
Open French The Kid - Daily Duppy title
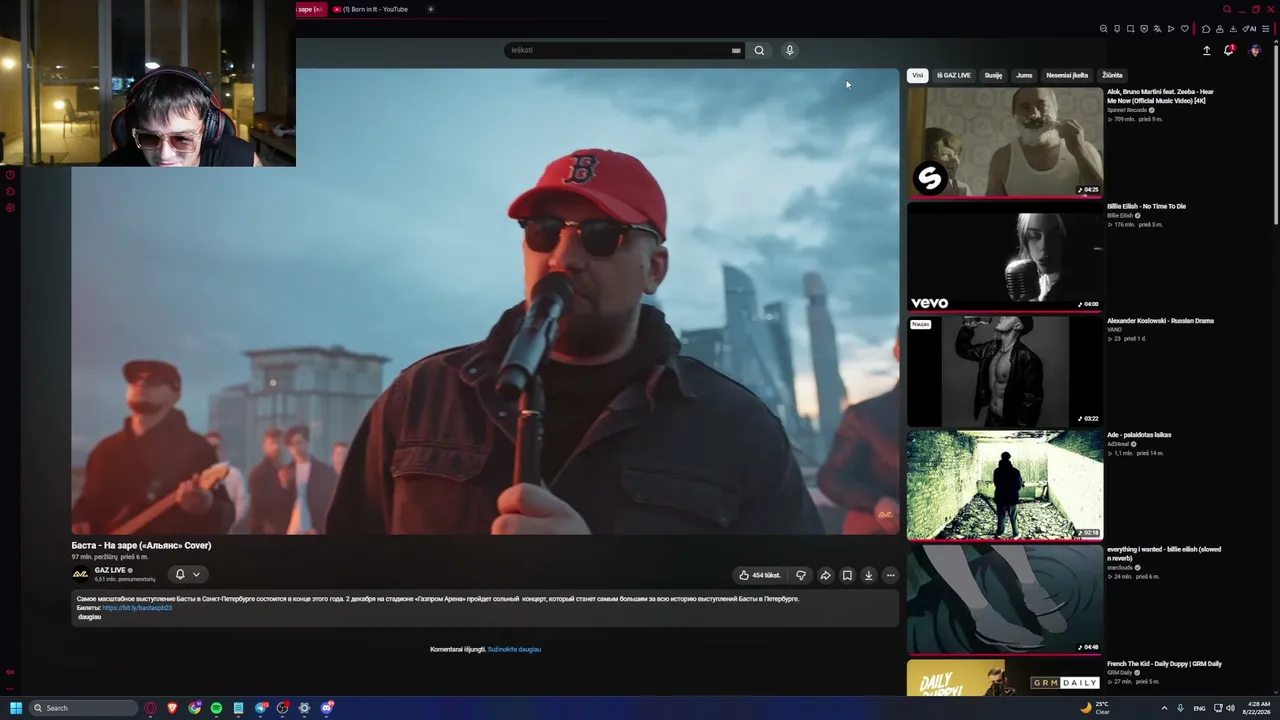tap(1164, 664)
